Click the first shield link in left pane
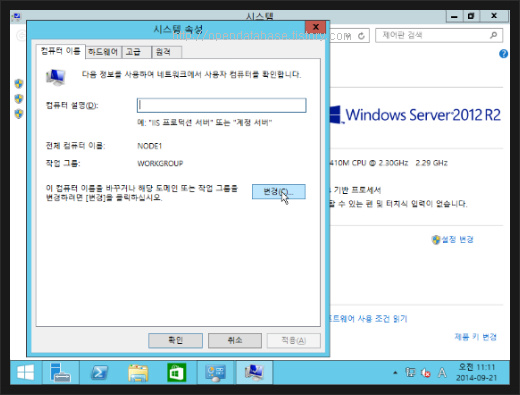Image resolution: width=520 pixels, height=395 pixels. [19, 83]
